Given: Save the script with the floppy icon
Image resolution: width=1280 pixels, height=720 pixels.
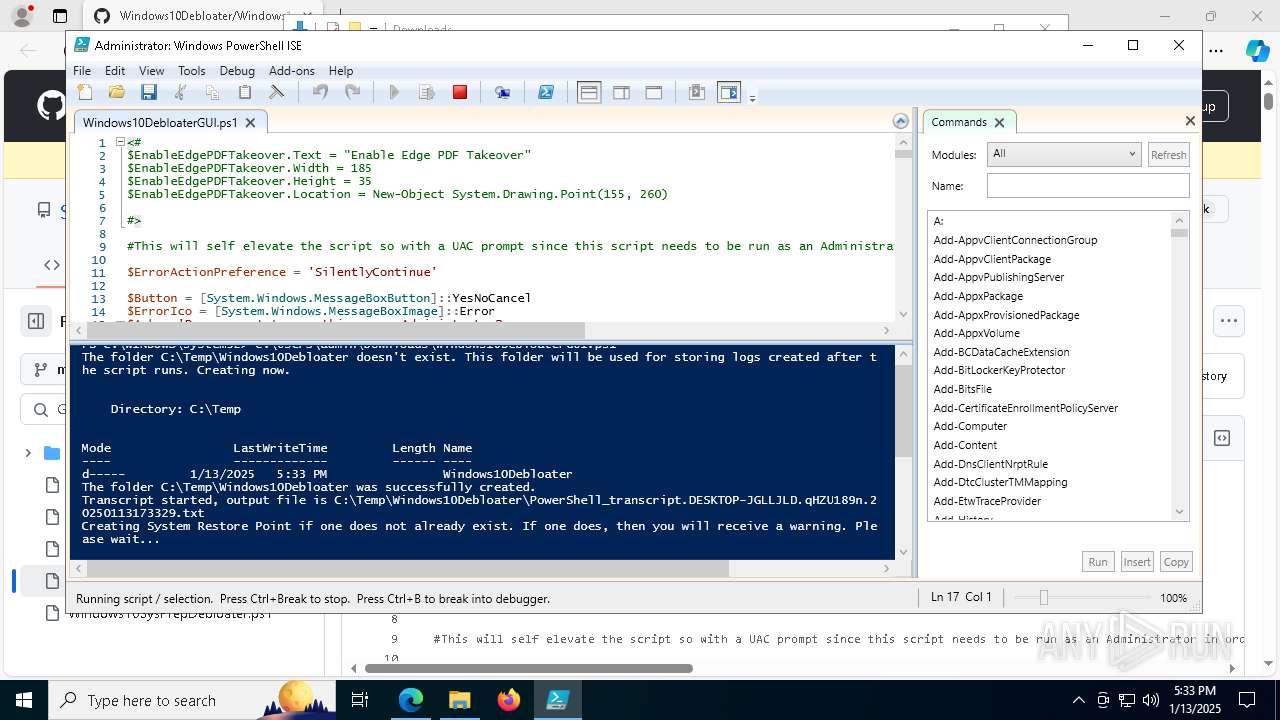Looking at the screenshot, I should pos(149,92).
